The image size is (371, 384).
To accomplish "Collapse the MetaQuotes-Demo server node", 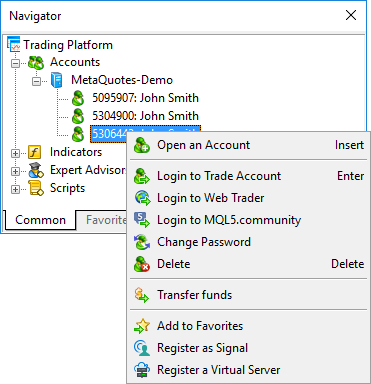I will click(x=36, y=81).
